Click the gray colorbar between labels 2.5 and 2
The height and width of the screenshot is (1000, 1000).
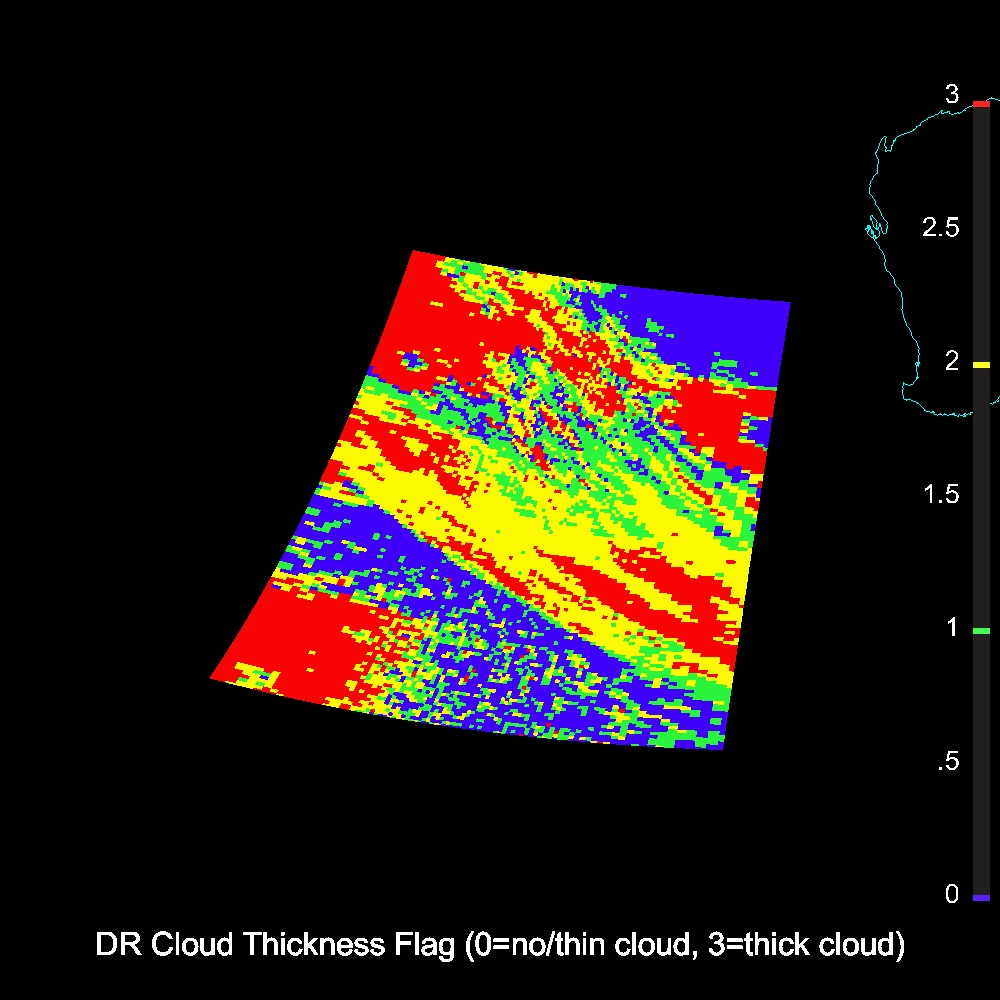(x=981, y=295)
